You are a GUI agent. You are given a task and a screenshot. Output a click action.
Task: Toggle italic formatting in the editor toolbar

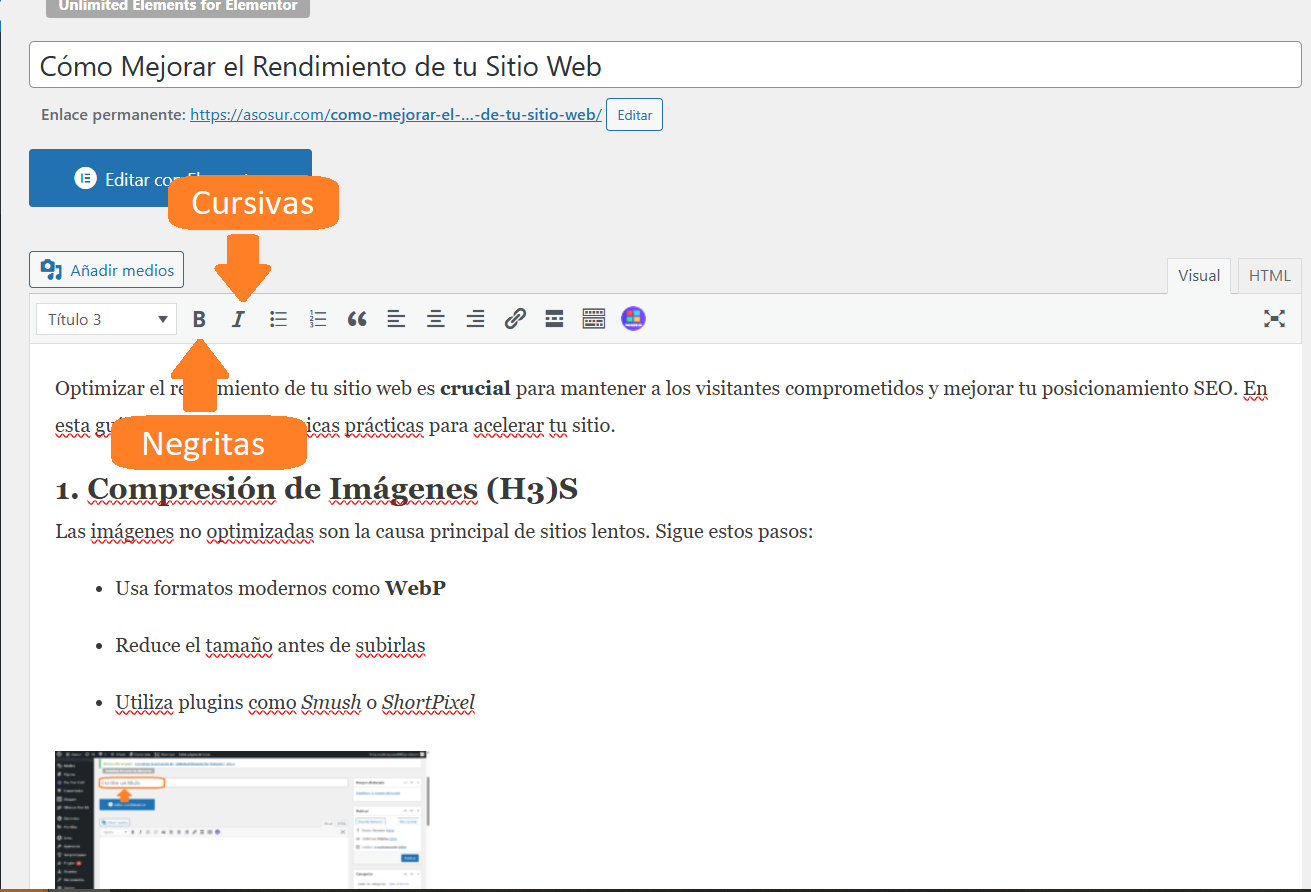(238, 319)
